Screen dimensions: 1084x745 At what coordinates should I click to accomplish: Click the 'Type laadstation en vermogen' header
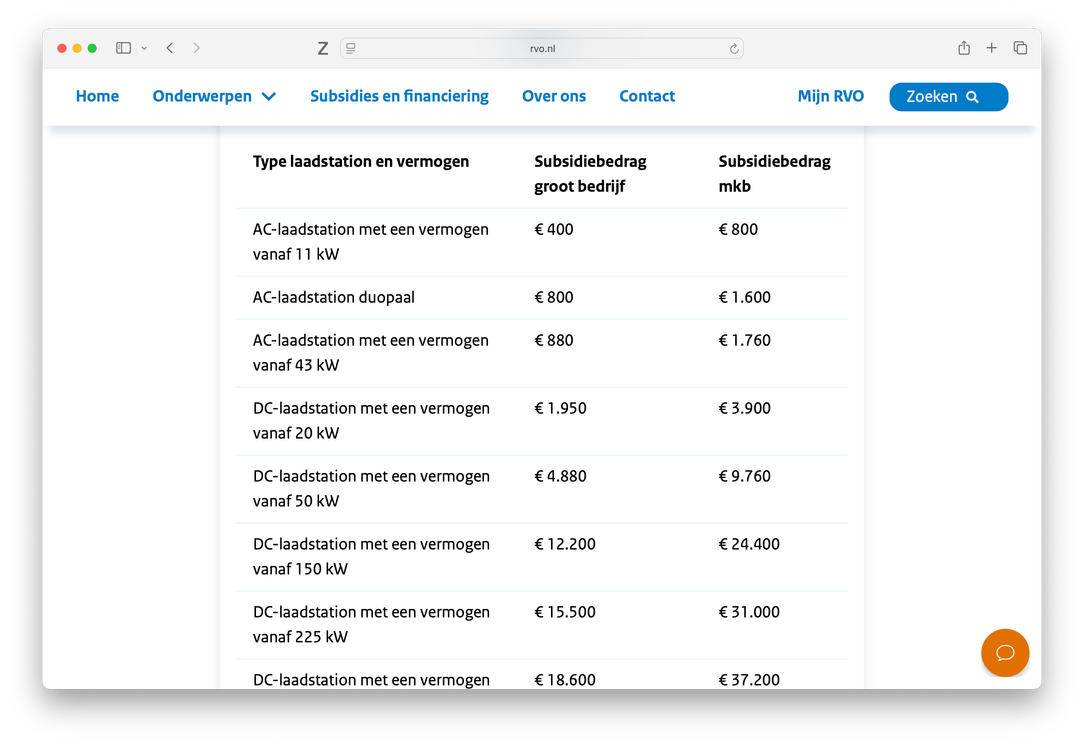[x=361, y=162]
